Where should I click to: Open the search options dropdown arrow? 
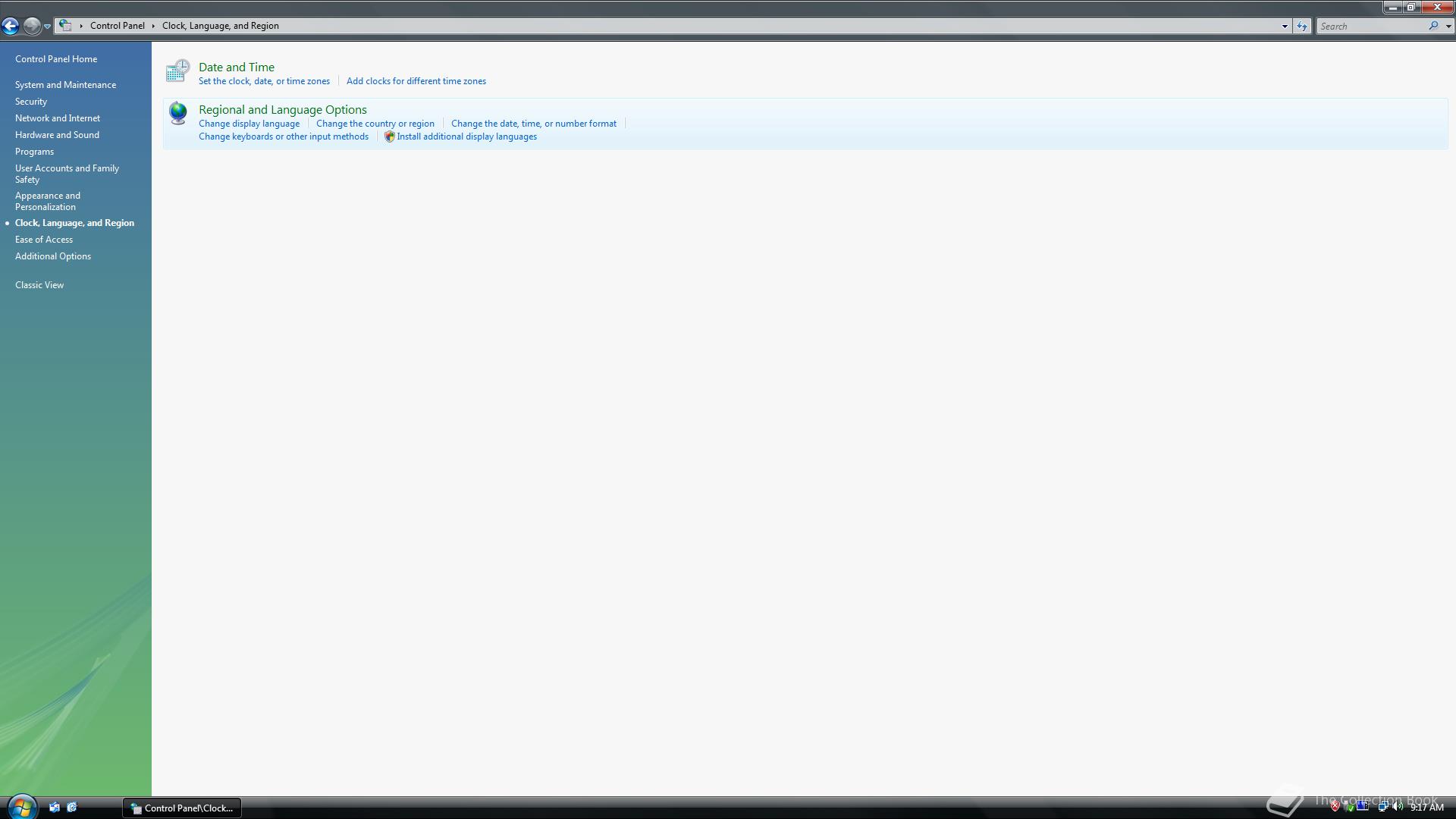[x=1448, y=26]
